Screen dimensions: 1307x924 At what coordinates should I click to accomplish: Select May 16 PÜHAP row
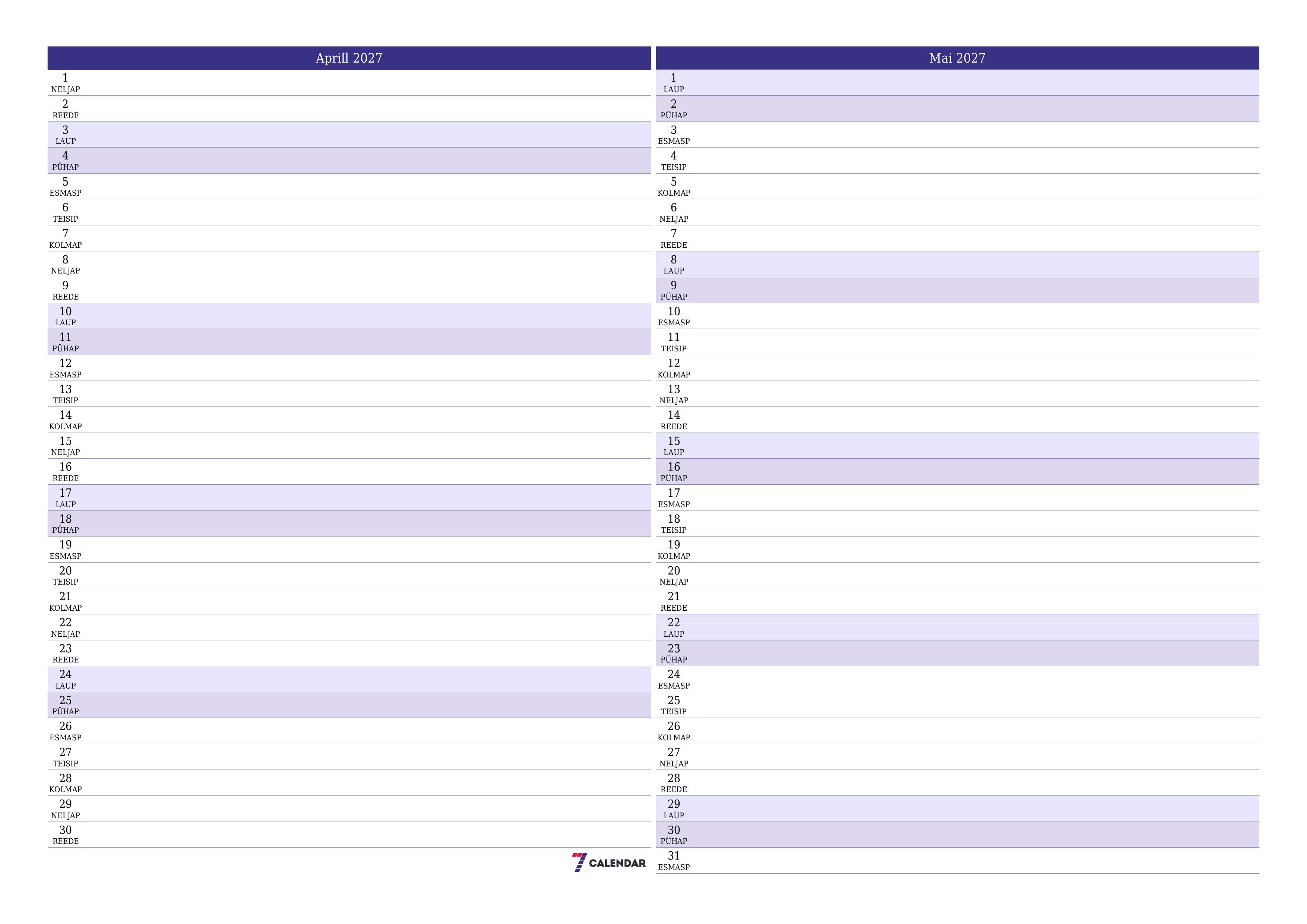tap(958, 471)
